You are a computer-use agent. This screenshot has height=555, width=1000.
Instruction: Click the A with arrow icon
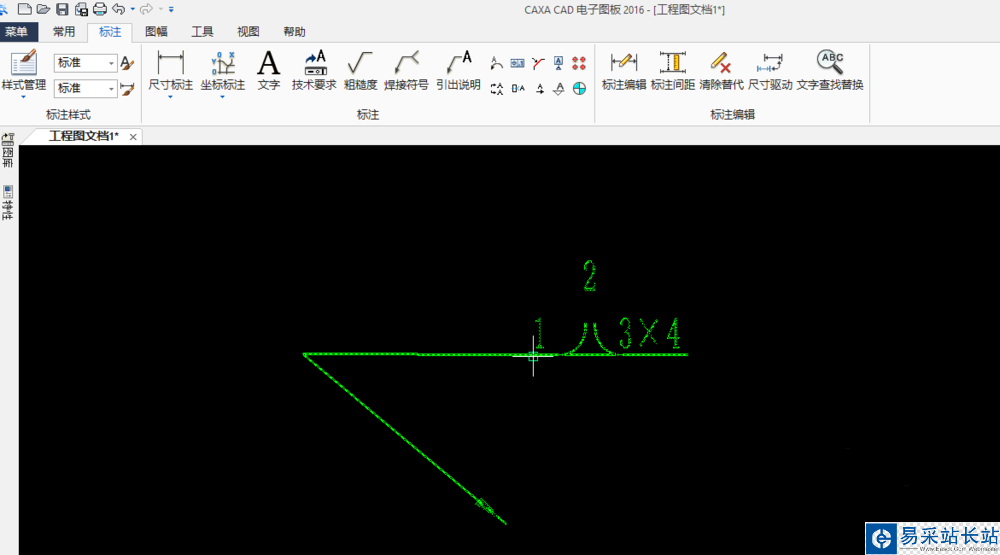[x=540, y=89]
